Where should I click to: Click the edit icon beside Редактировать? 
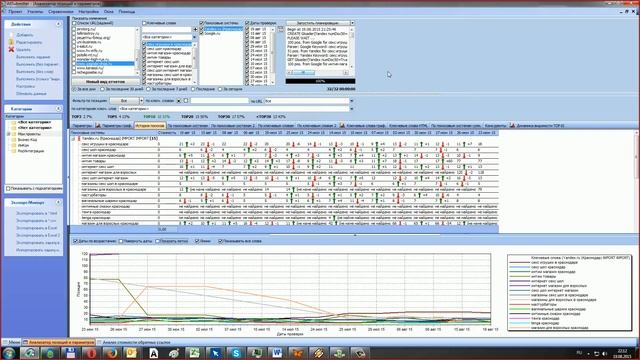(11, 42)
